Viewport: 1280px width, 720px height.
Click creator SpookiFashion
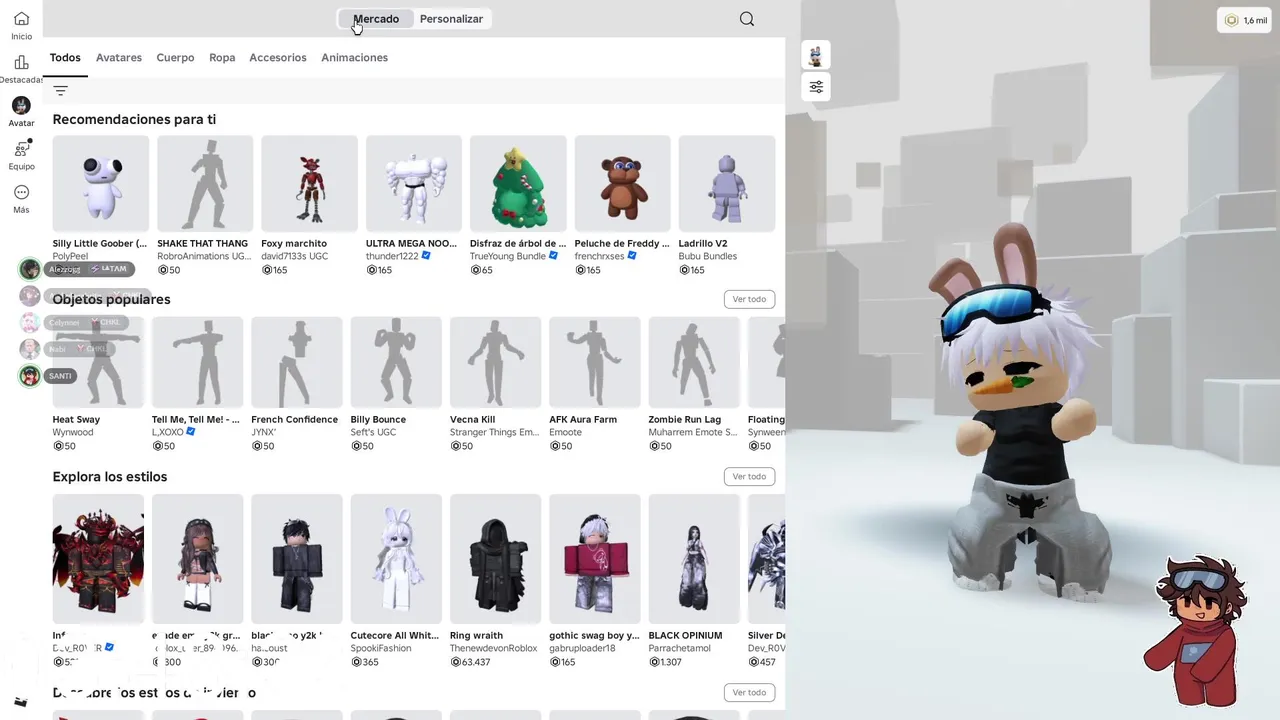coord(381,649)
